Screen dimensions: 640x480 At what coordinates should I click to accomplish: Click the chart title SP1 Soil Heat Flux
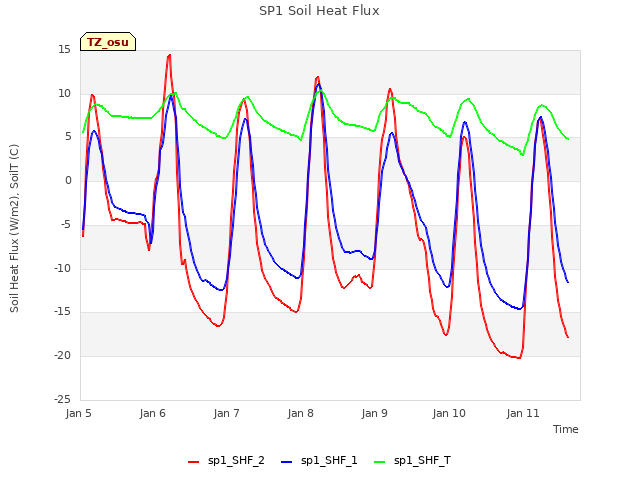point(319,11)
